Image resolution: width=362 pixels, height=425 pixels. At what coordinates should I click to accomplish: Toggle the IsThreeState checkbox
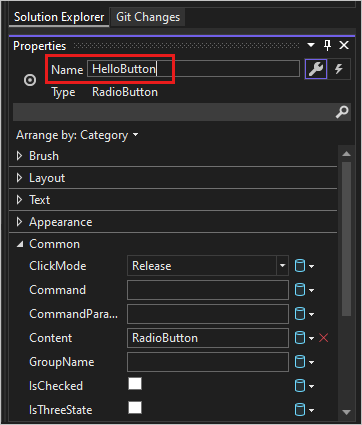click(135, 407)
